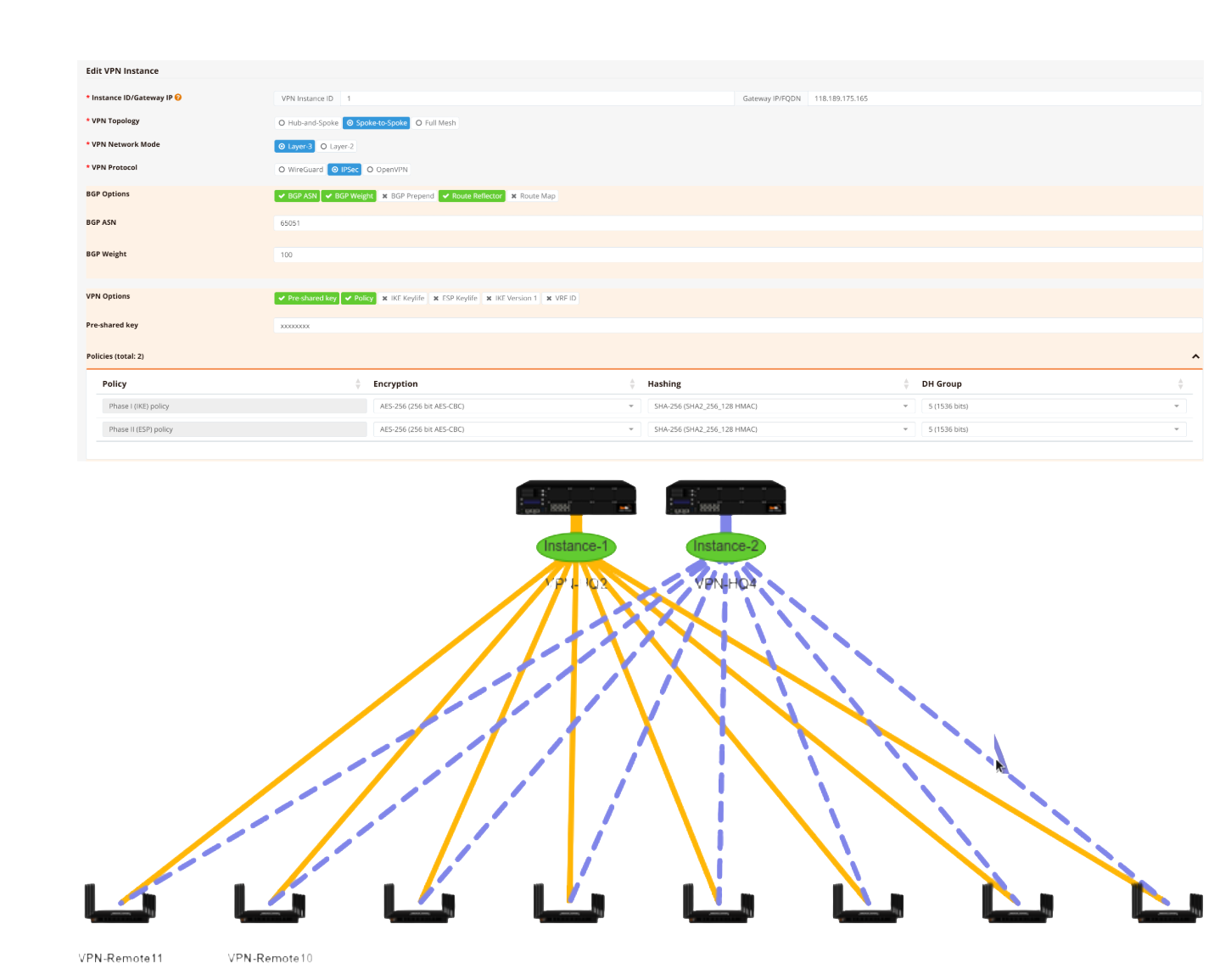
Task: Click the VPN Protocol label
Action: 114,167
